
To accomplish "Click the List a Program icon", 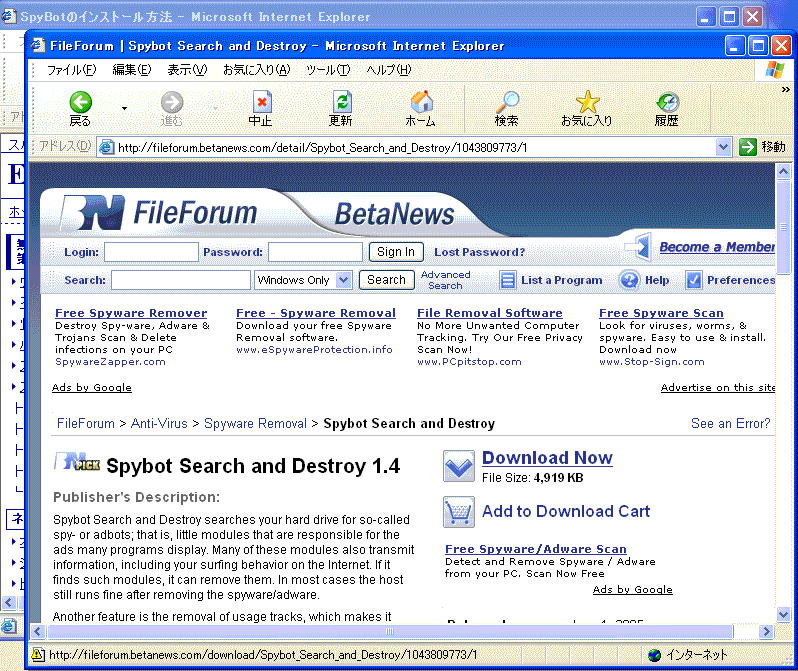I will (x=507, y=280).
